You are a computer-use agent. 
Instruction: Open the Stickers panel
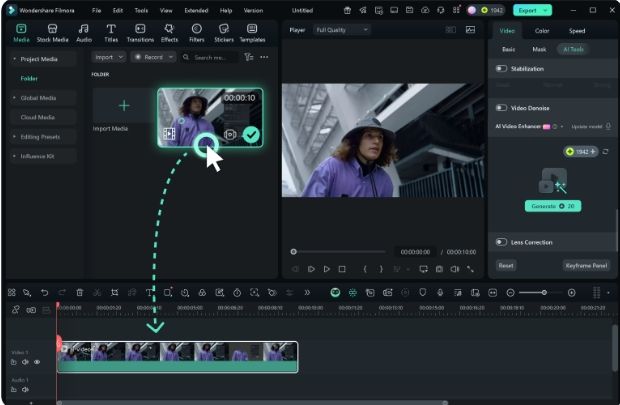(x=224, y=32)
